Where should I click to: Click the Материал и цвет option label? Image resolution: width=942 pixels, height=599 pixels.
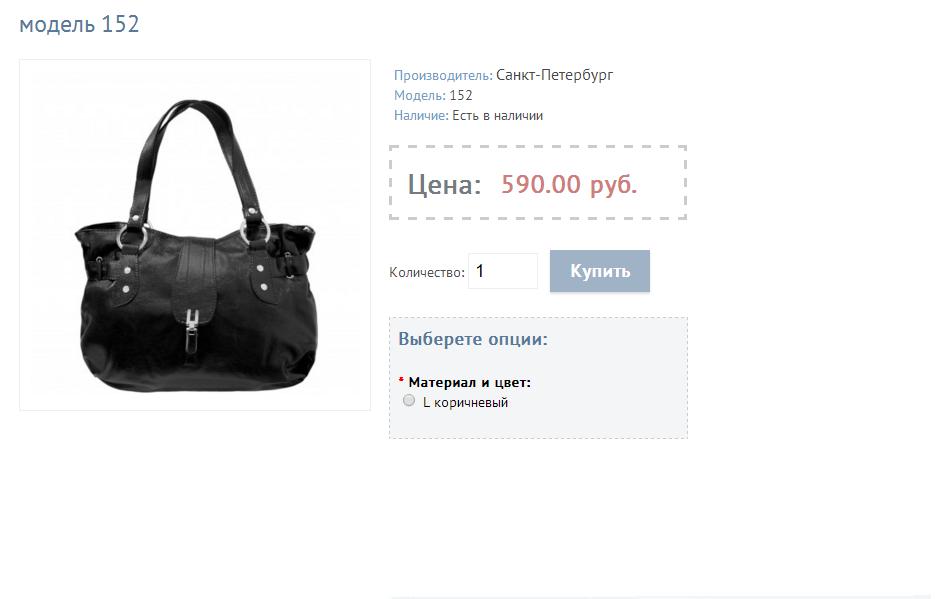pos(470,382)
